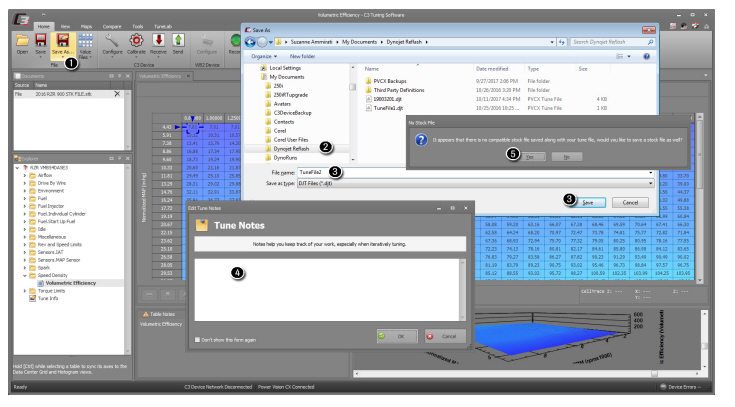Viewport: 735px width, 407px height.
Task: Open the Value Files tool
Action: (85, 42)
